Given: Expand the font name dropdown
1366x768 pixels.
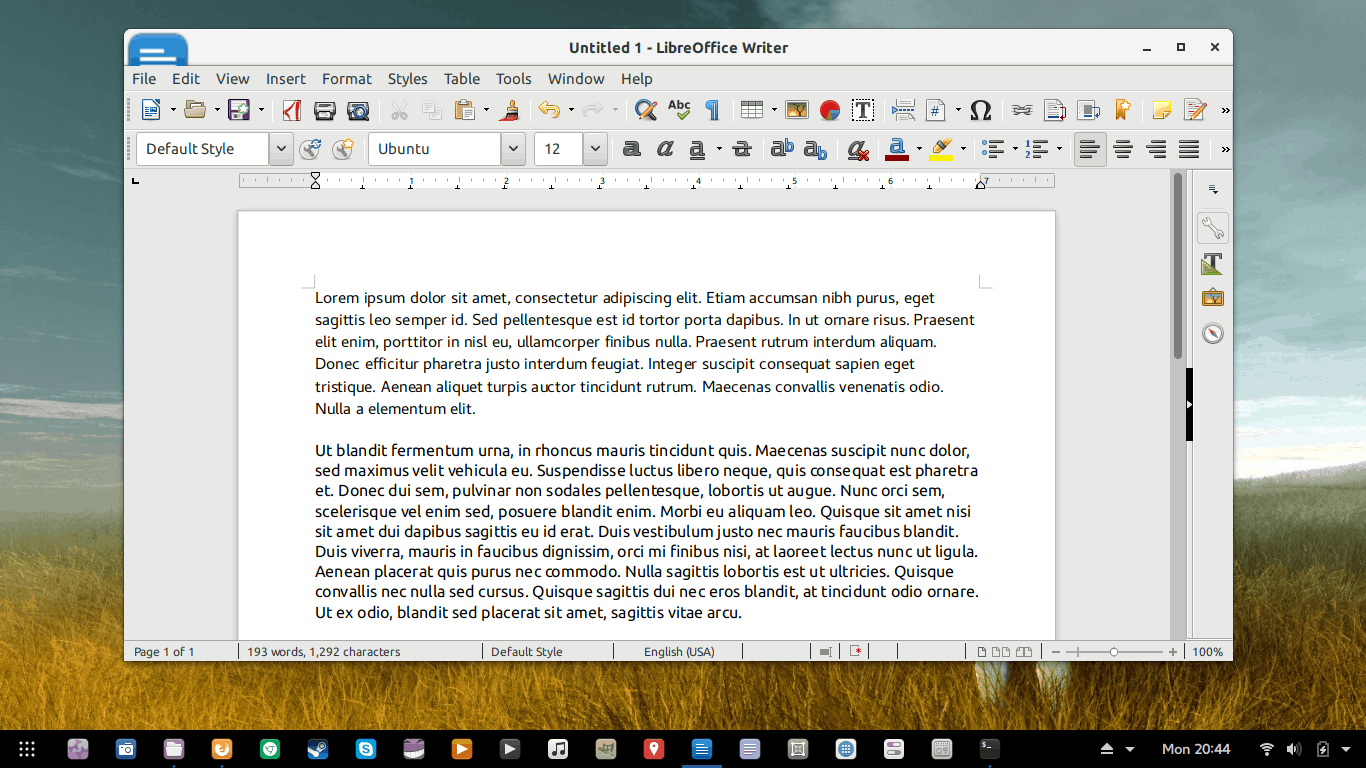Looking at the screenshot, I should tap(513, 149).
